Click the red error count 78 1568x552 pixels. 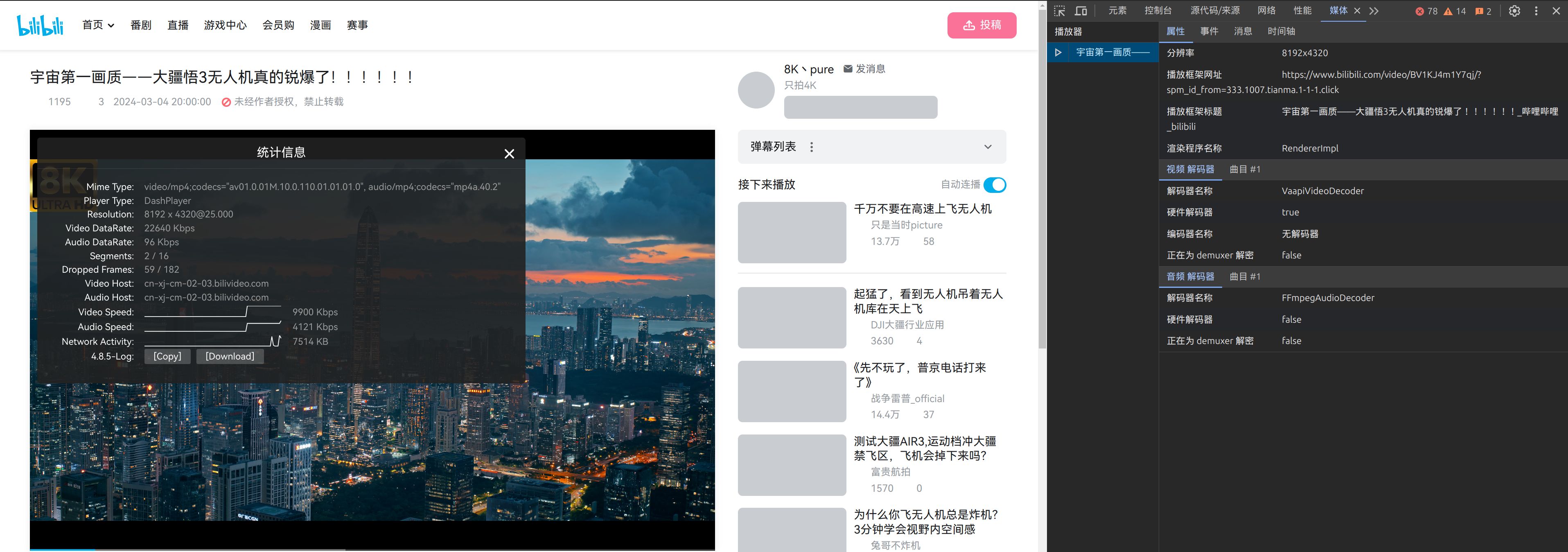[1426, 11]
